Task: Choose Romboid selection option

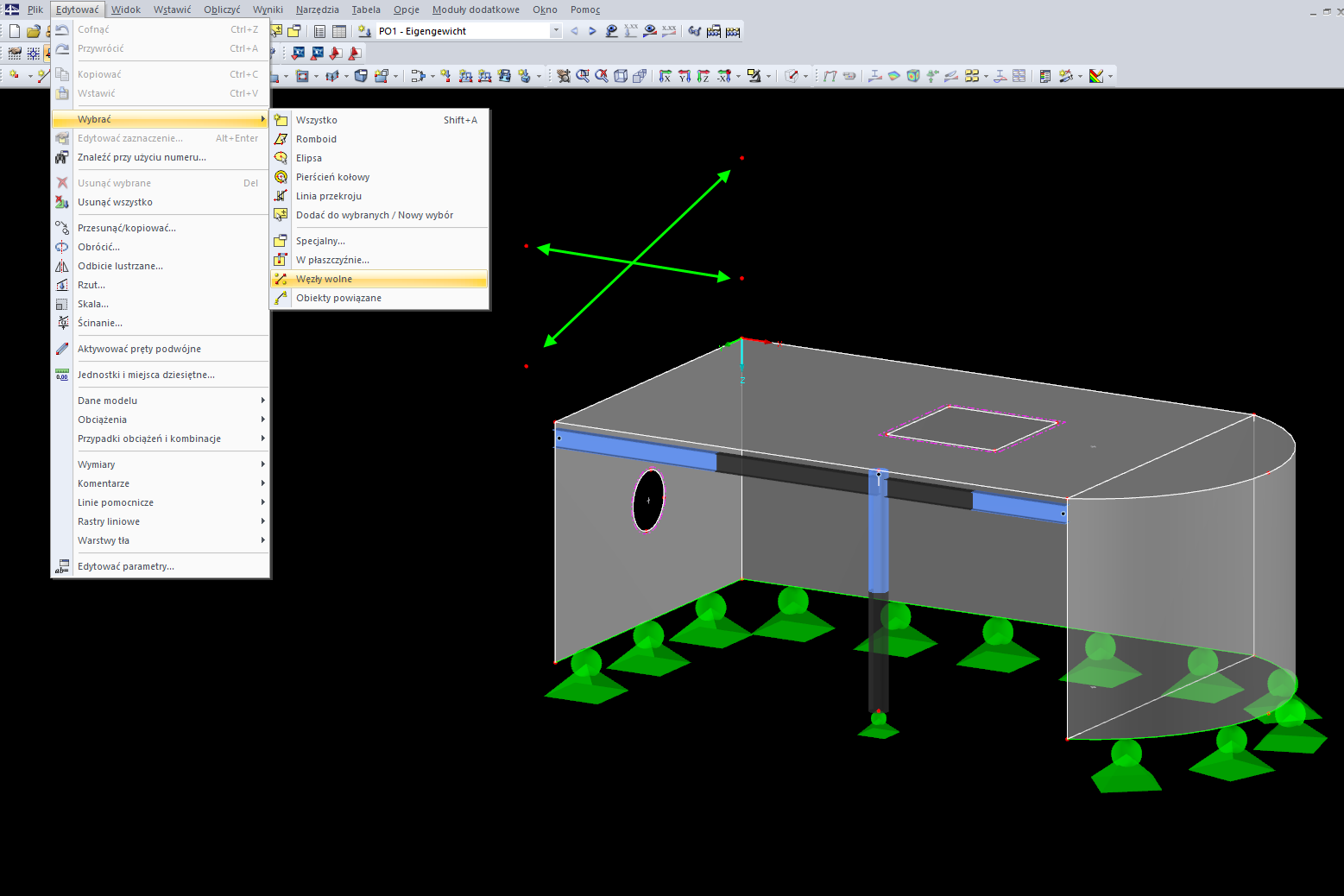Action: (x=380, y=139)
